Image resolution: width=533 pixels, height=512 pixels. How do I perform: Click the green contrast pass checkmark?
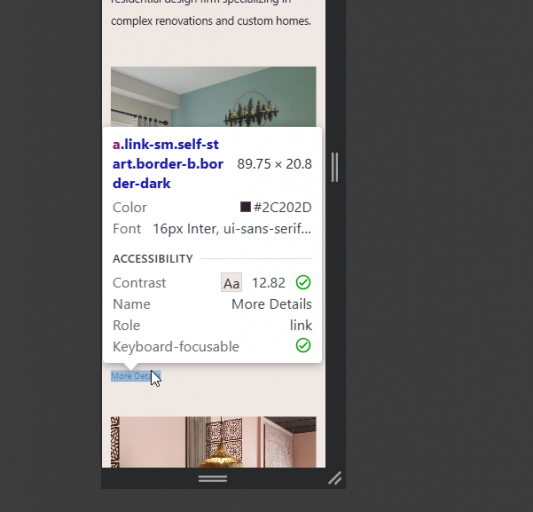click(303, 282)
